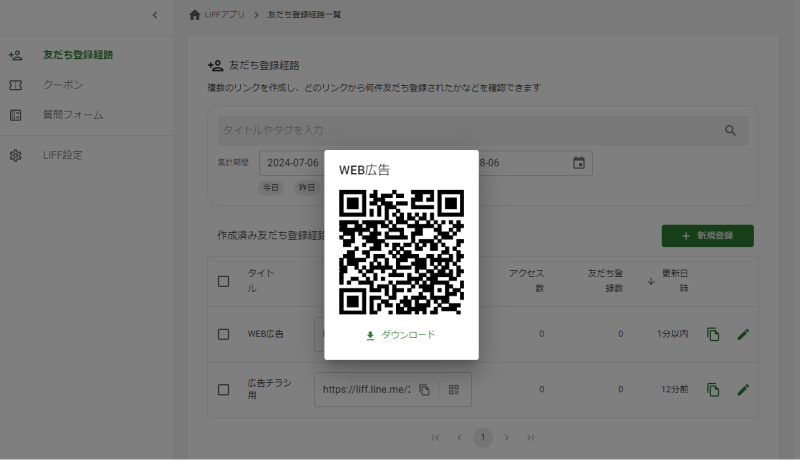Viewport: 800px width, 460px height.
Task: Click the https://liff.line.me URL in 広告チラシ用 row
Action: (366, 390)
